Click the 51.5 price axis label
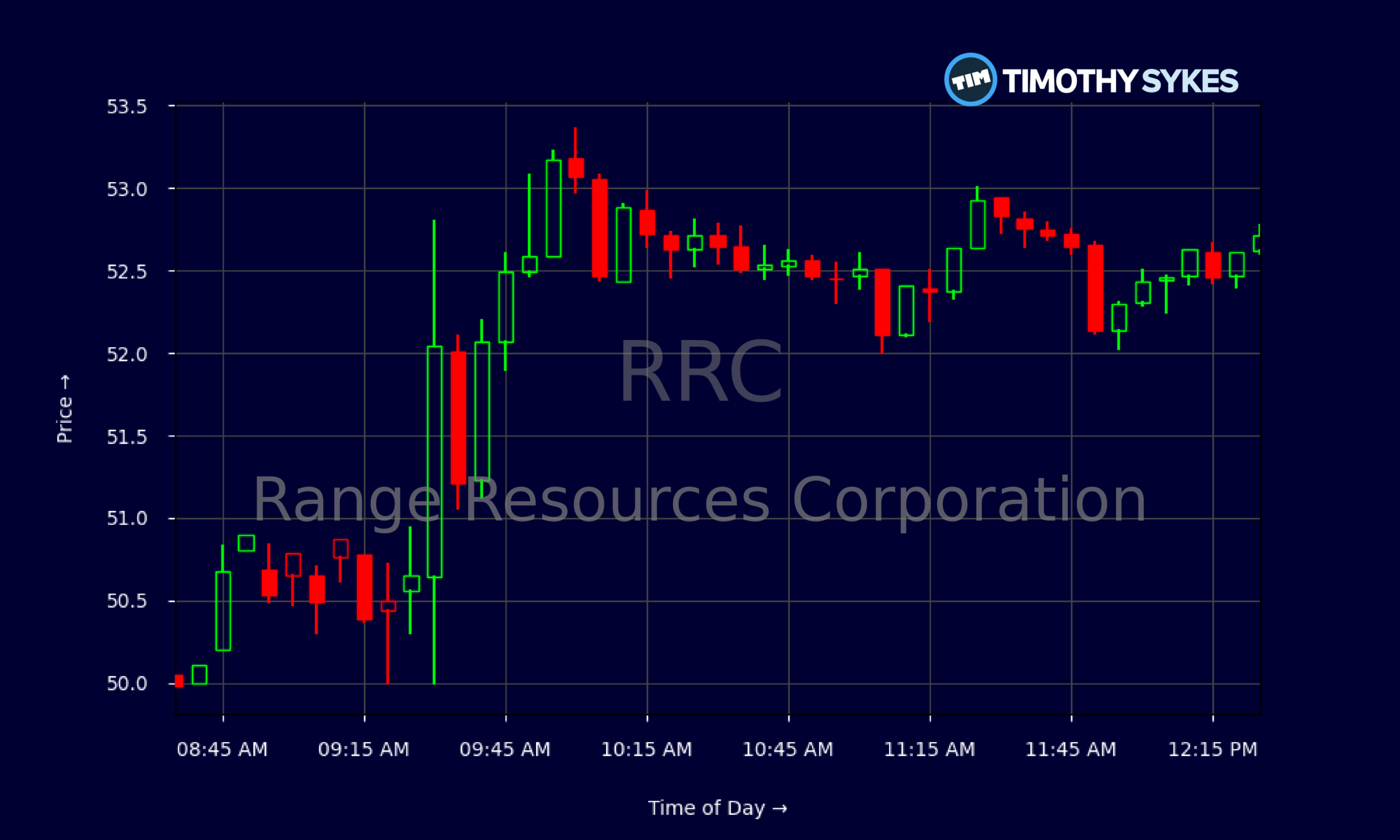Viewport: 1400px width, 840px height. [x=127, y=437]
